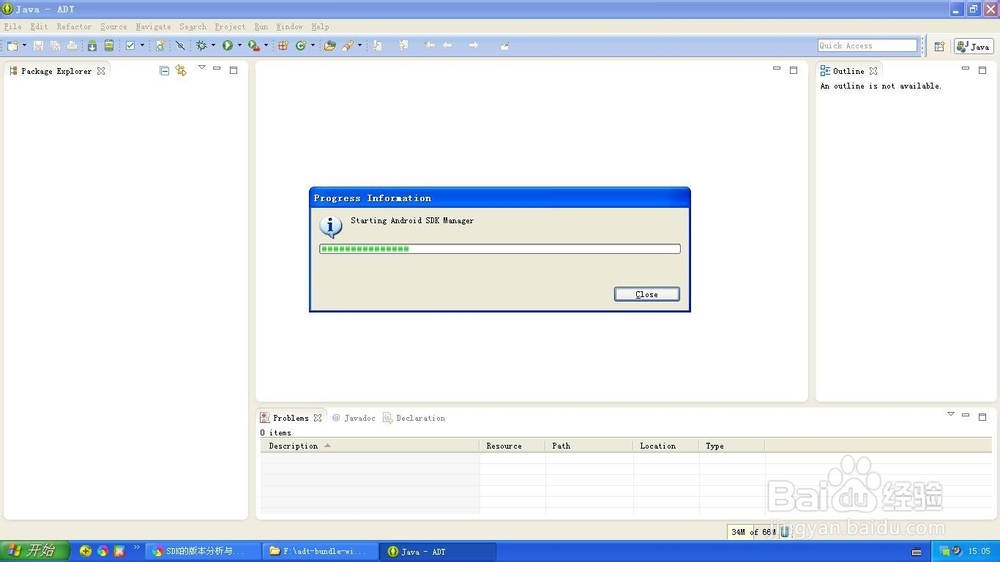Click the Last Edit Location arrow icon

point(430,45)
